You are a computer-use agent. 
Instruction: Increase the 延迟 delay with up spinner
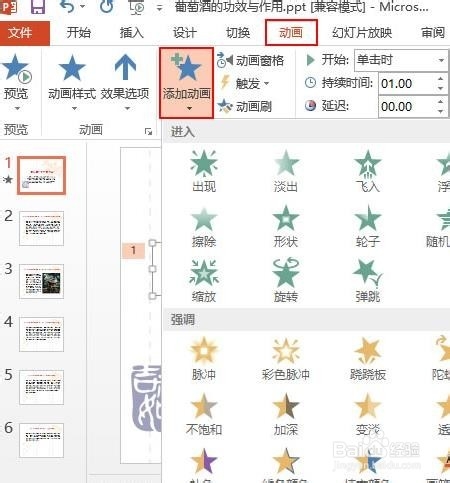pyautogui.click(x=441, y=102)
